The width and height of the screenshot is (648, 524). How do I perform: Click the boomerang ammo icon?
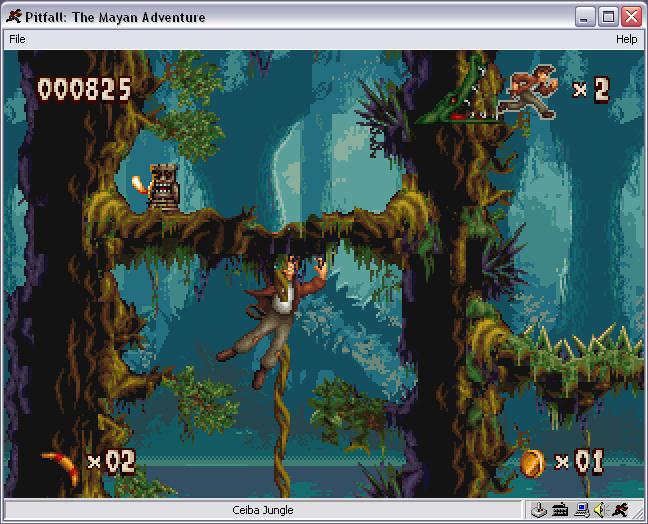[60, 468]
